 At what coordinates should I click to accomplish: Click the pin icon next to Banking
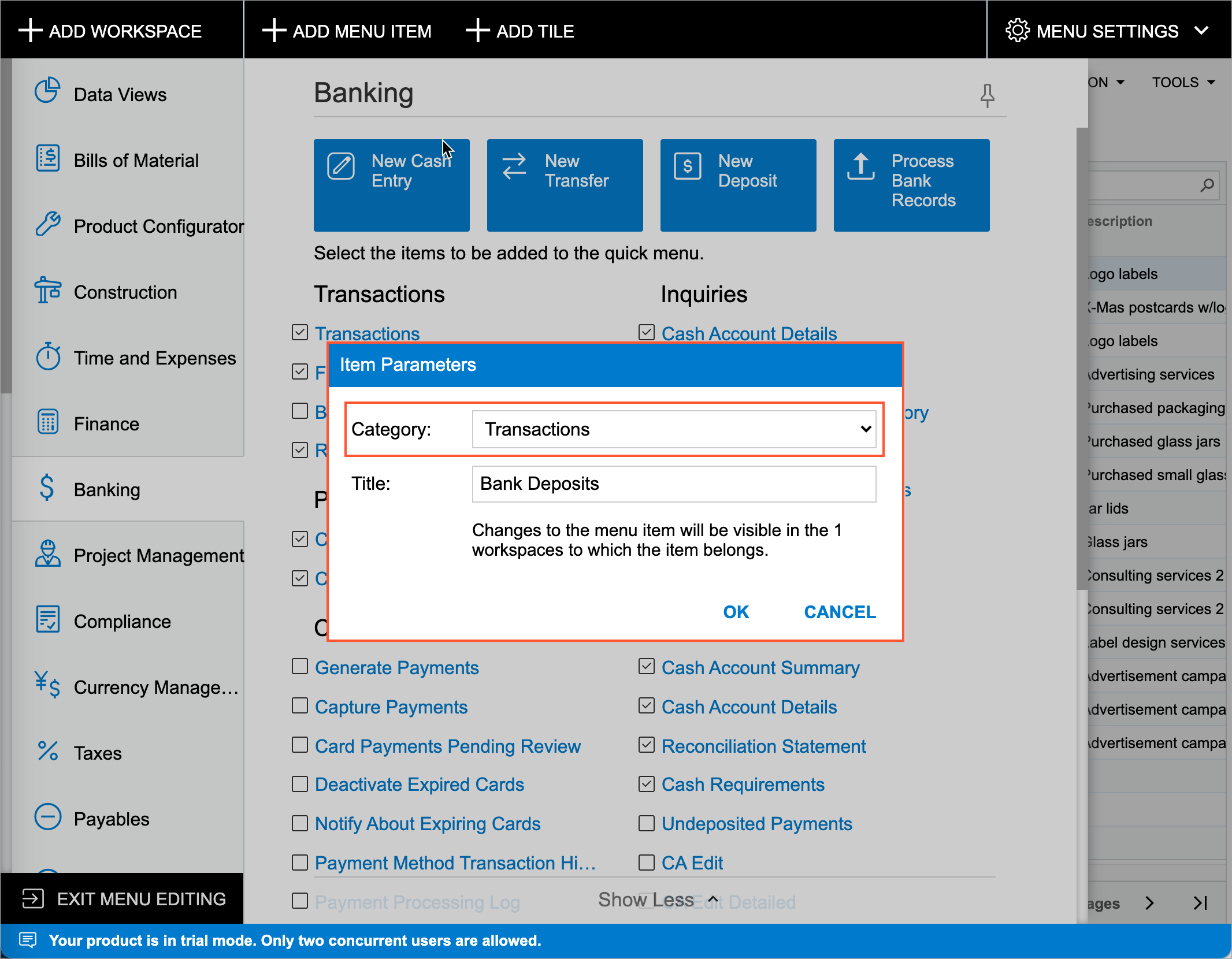pyautogui.click(x=987, y=95)
